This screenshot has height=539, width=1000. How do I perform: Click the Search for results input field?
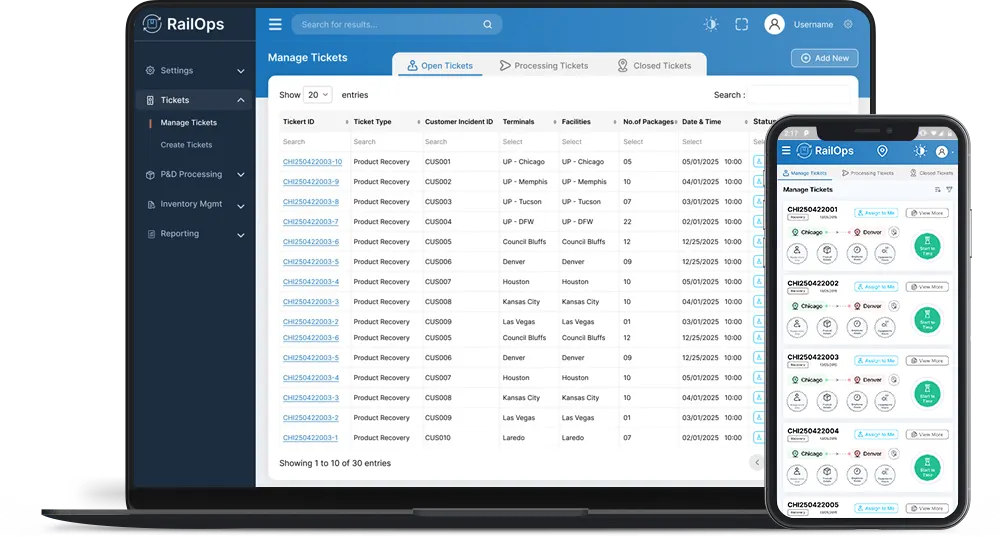click(x=390, y=24)
